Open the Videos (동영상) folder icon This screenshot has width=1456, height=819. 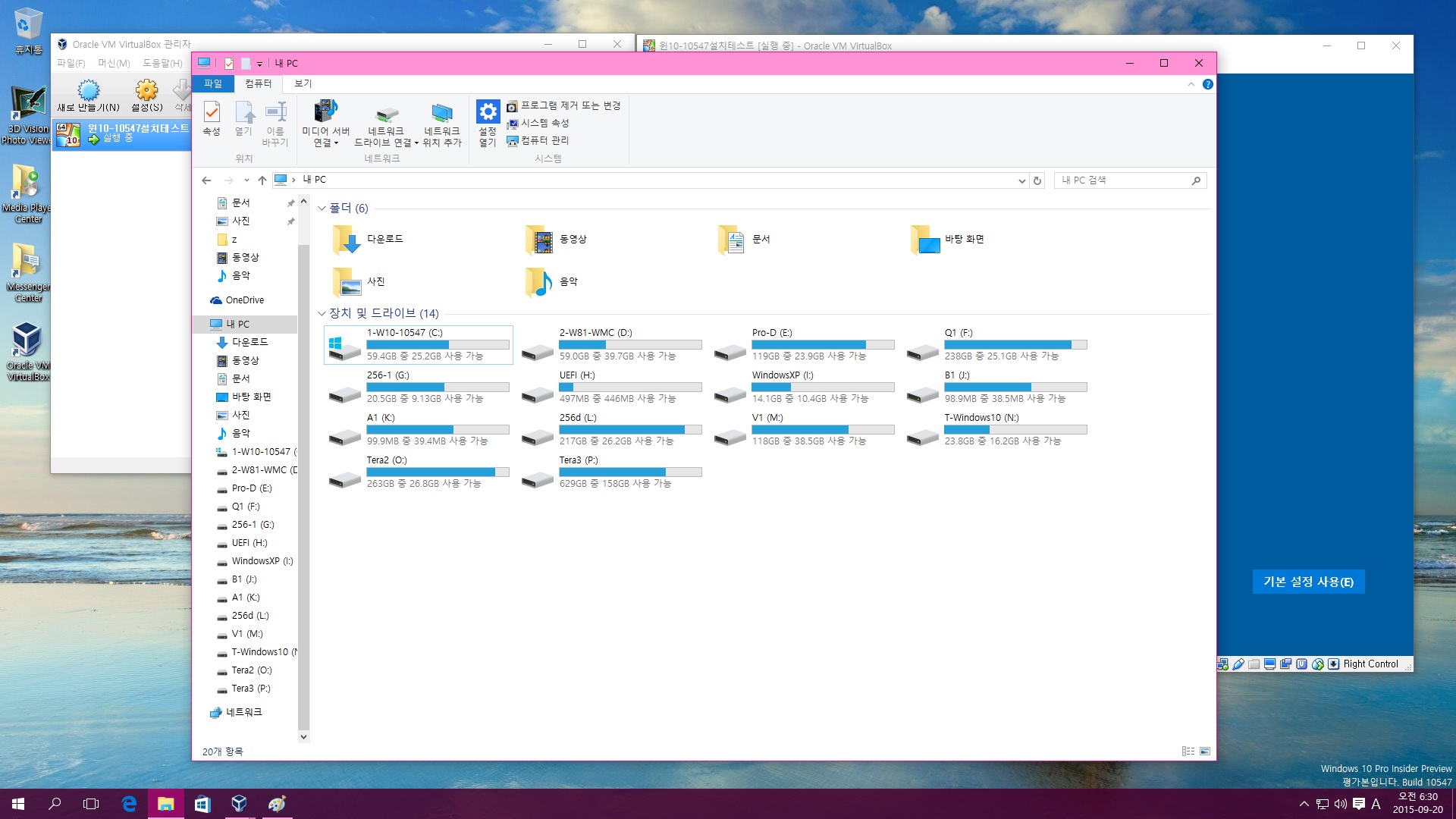pos(539,240)
